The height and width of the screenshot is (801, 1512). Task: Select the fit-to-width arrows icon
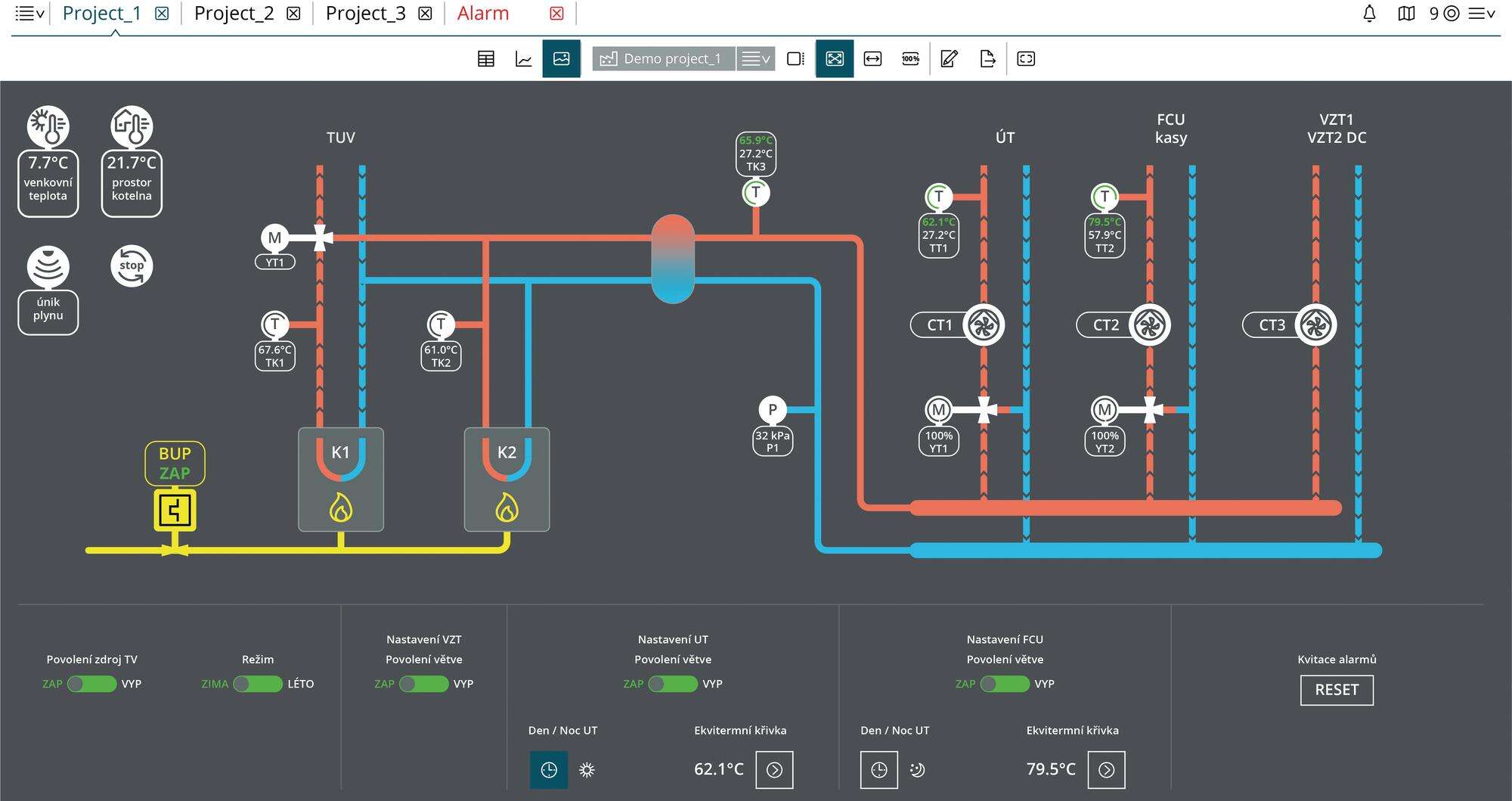pyautogui.click(x=872, y=59)
